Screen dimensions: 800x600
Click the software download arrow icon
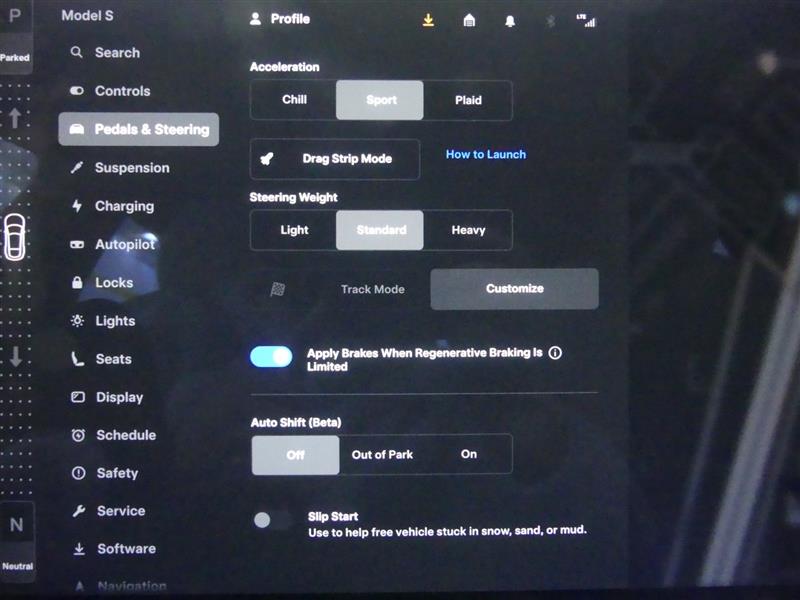(x=428, y=20)
